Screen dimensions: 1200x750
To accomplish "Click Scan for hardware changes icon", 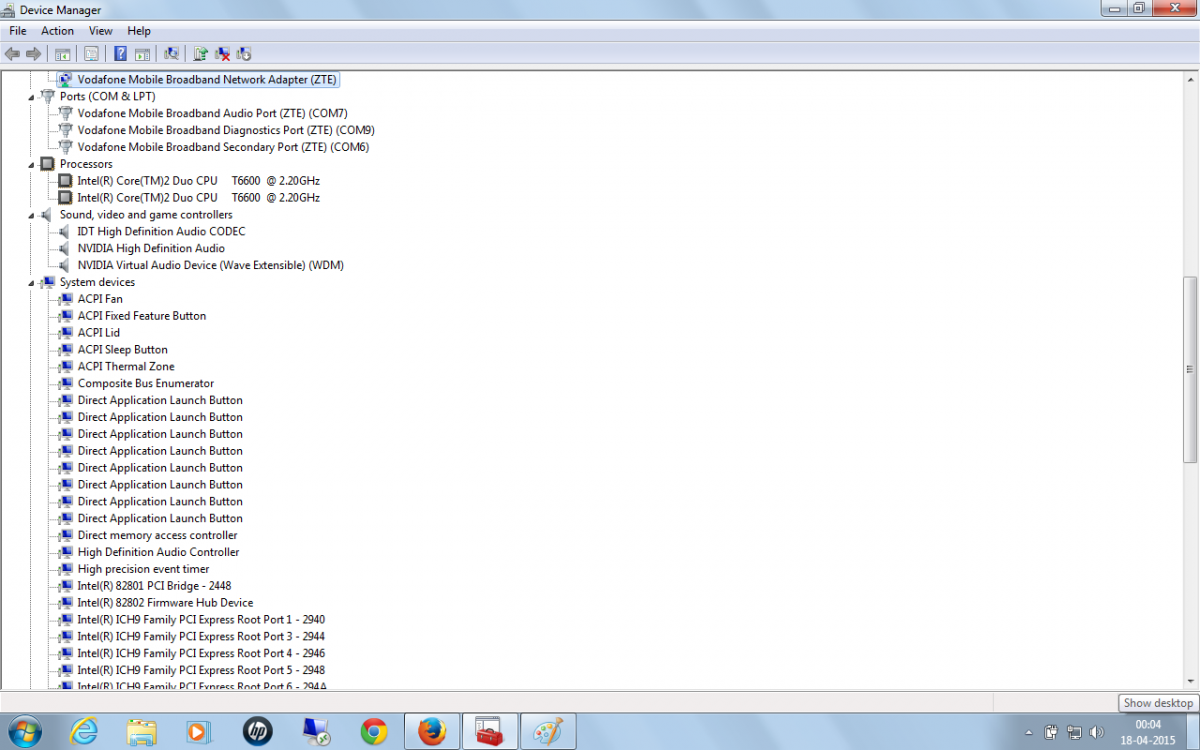I will point(171,53).
